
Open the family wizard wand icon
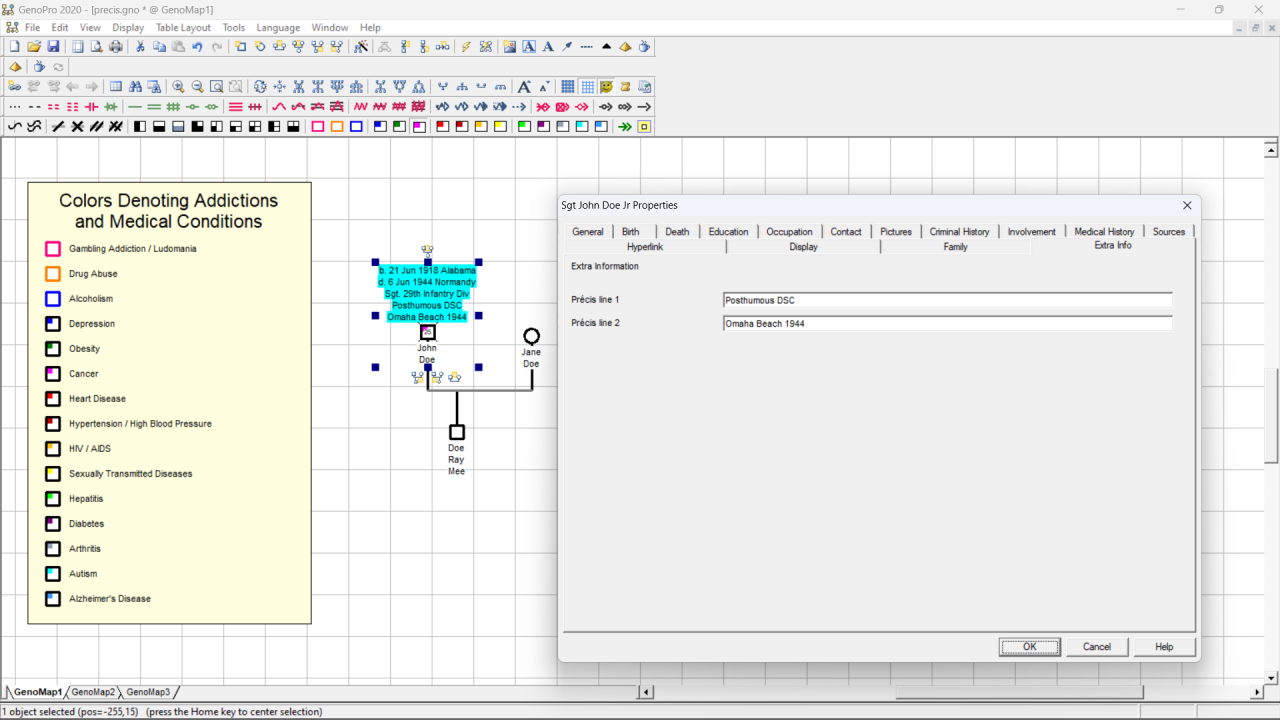[361, 46]
